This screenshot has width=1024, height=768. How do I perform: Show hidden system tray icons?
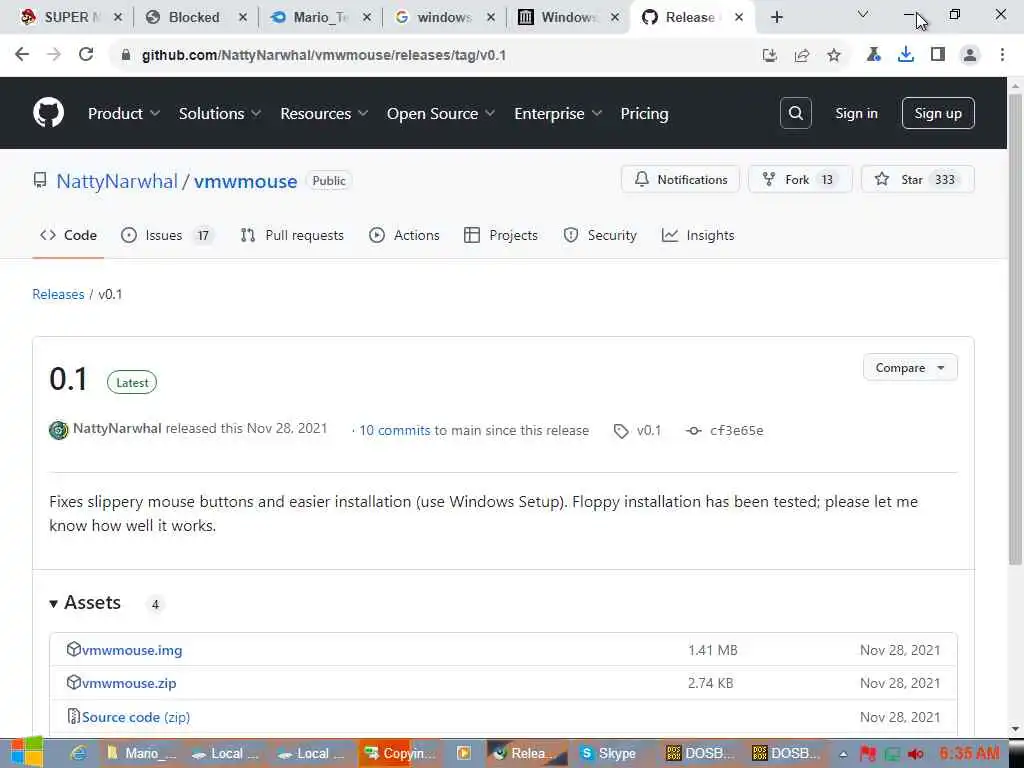point(843,754)
